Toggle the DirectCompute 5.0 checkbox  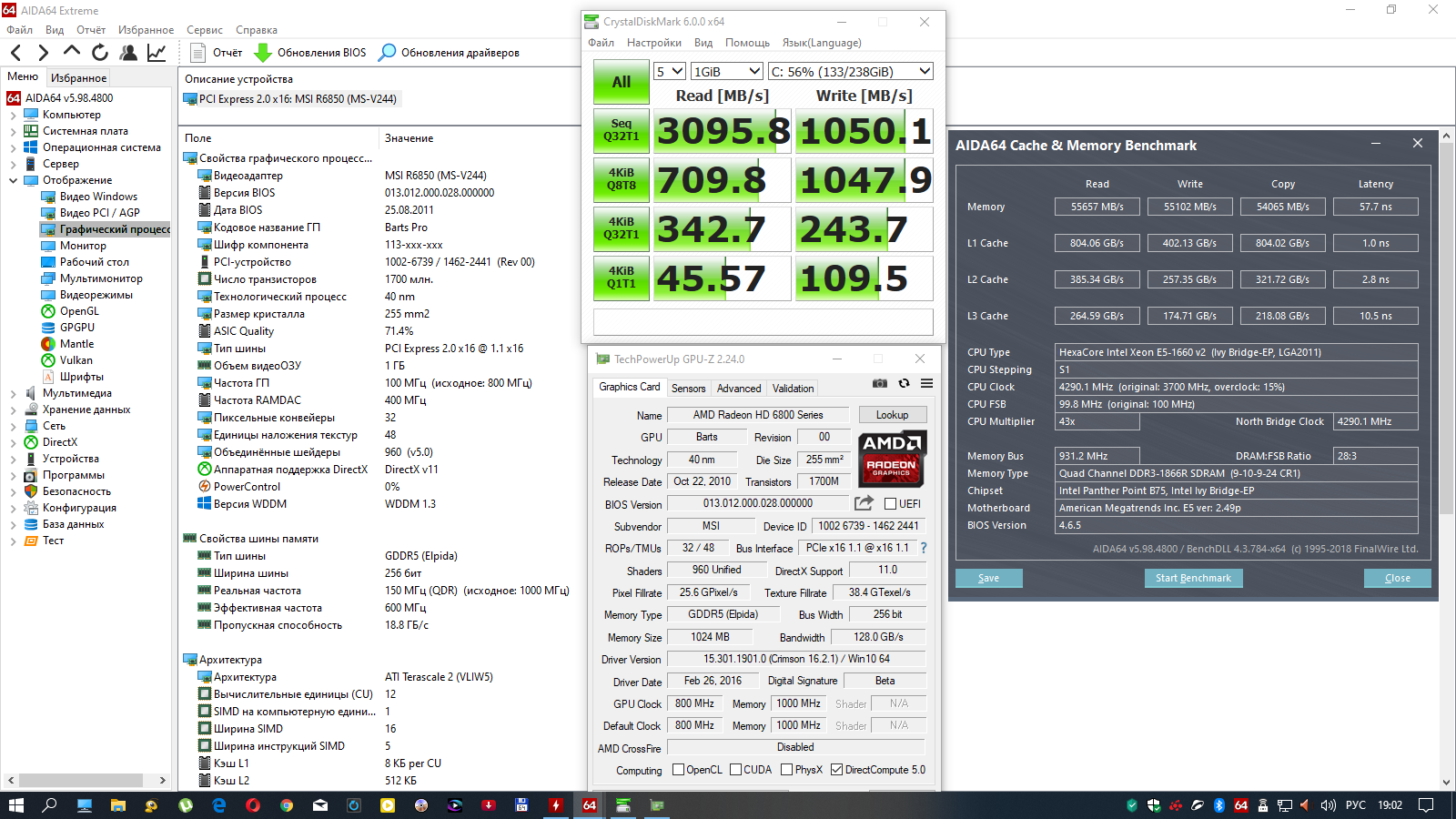pos(836,770)
